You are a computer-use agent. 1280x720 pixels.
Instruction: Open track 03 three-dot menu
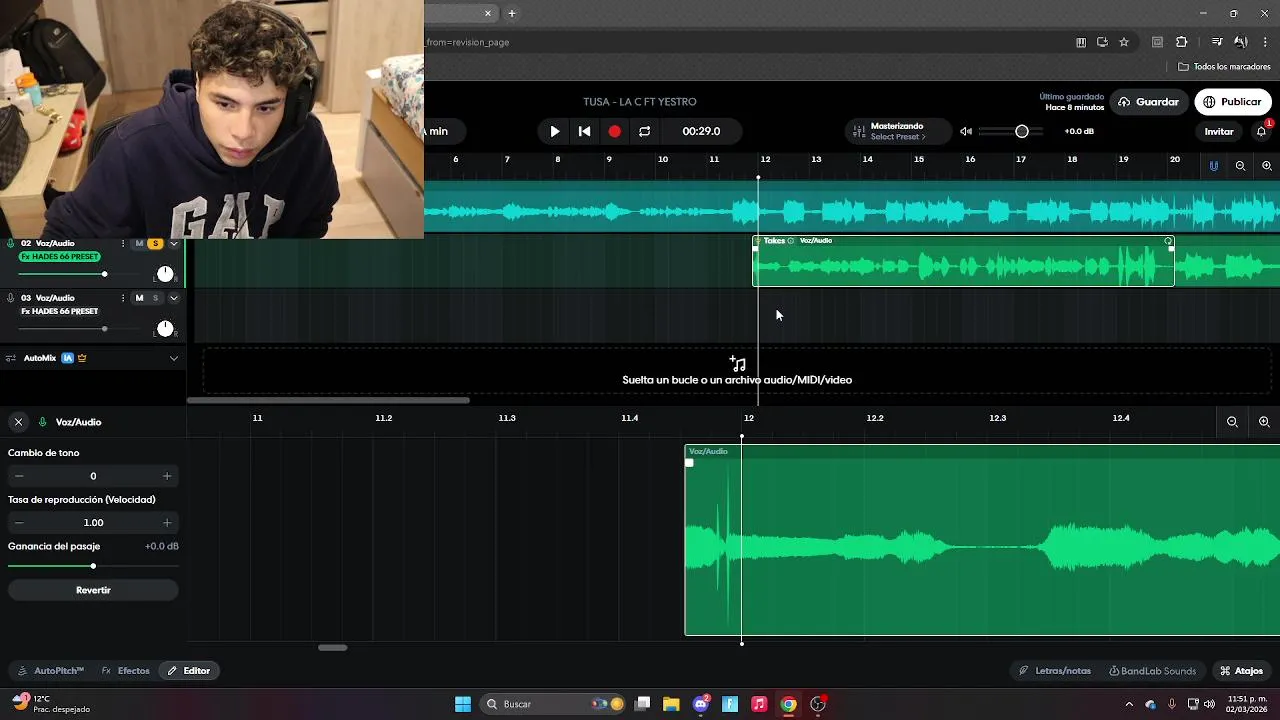tap(123, 298)
